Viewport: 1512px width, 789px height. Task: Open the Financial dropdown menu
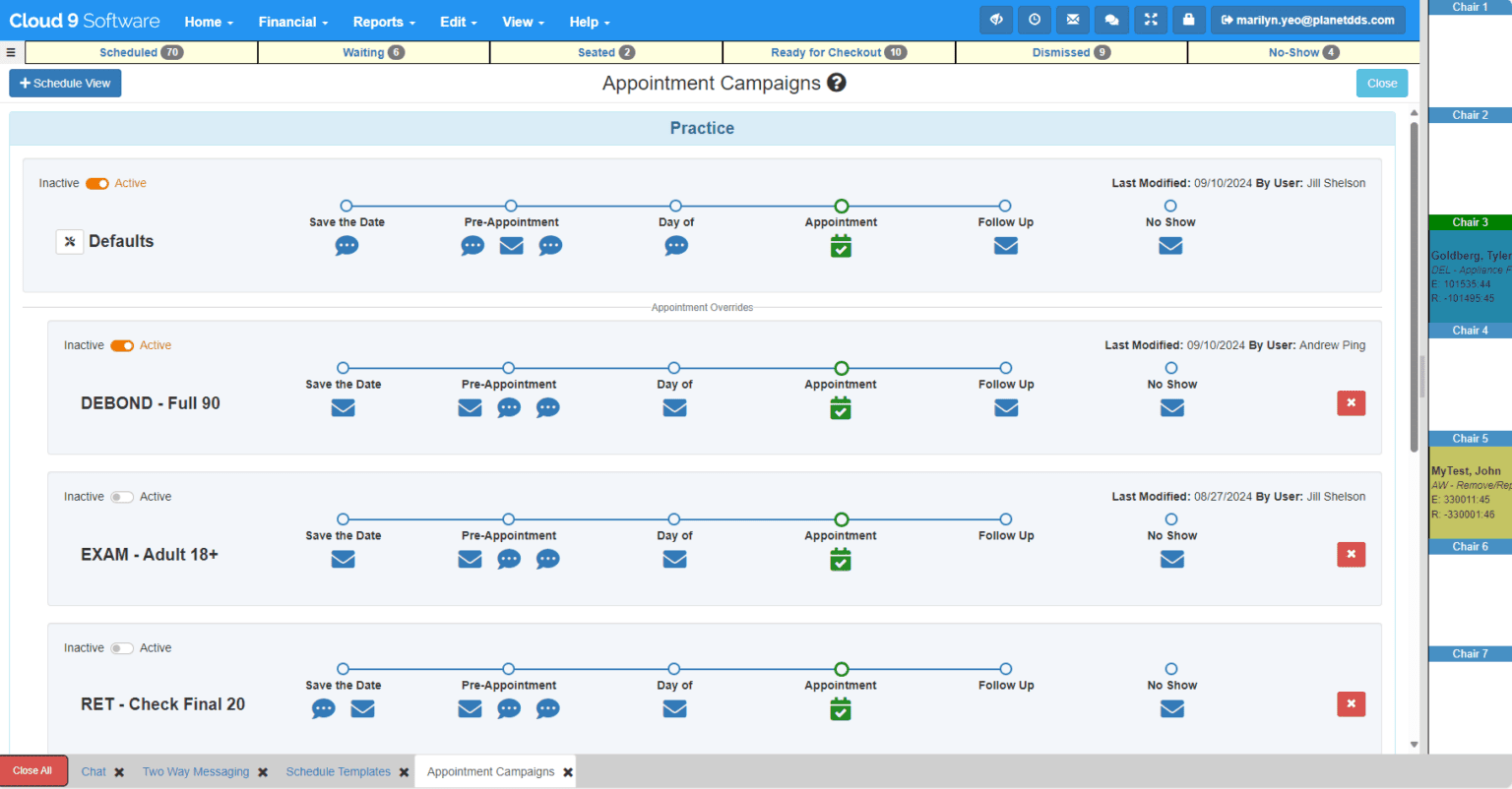[292, 22]
